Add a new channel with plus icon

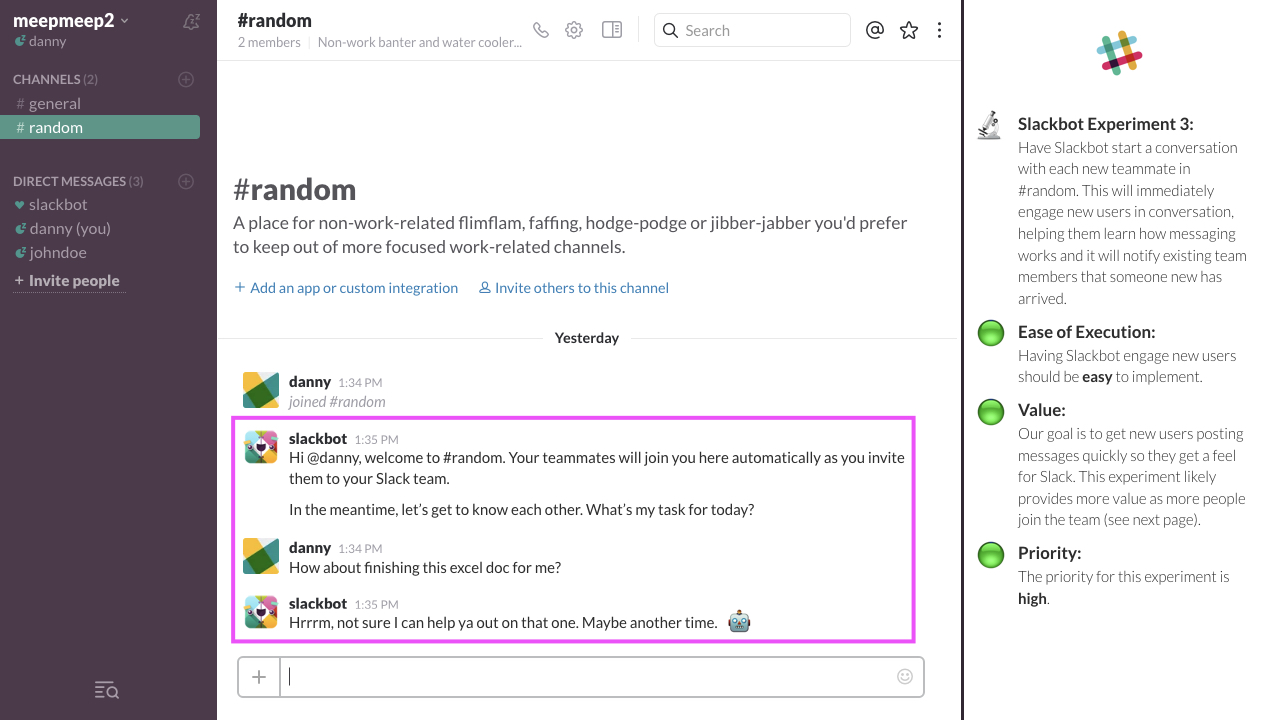click(186, 79)
